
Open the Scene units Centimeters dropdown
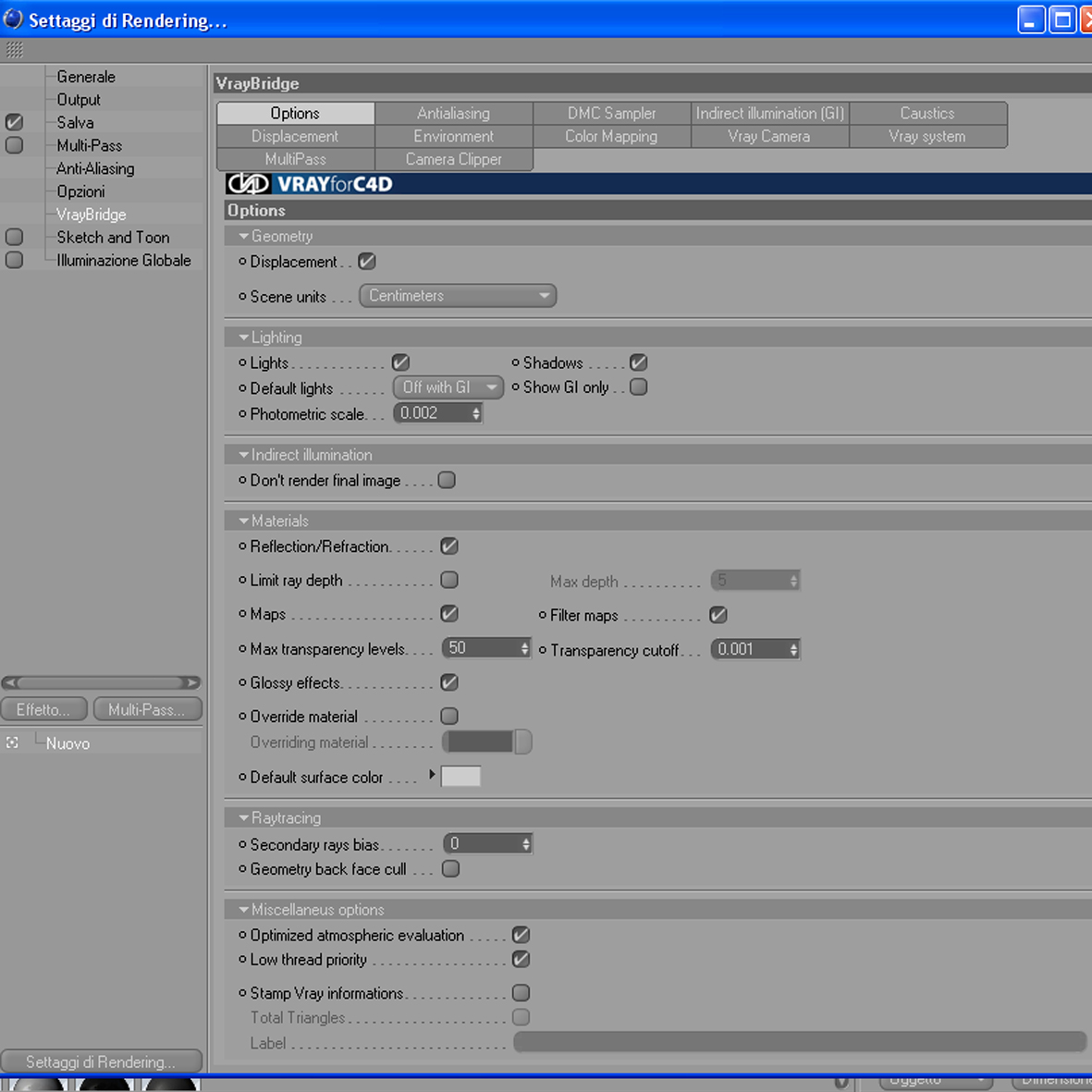458,295
